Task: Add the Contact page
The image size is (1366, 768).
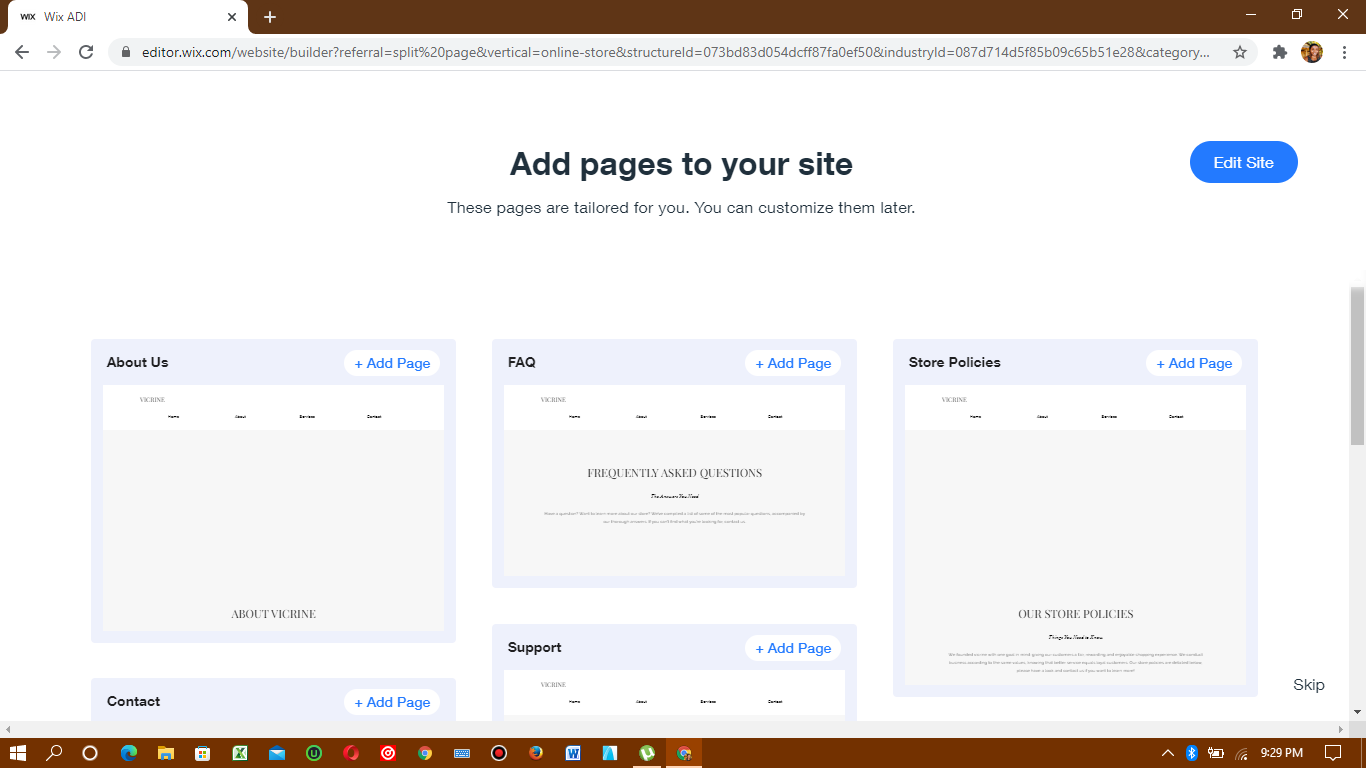Action: point(392,702)
